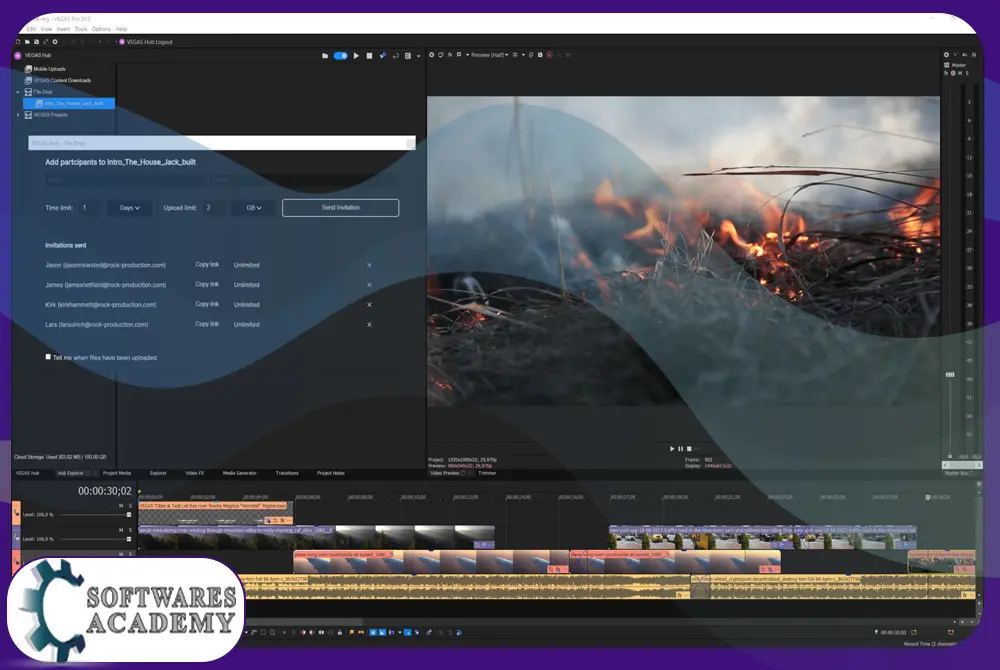Expand the VEGAS Projects tree node
1000x670 pixels.
tap(18, 115)
